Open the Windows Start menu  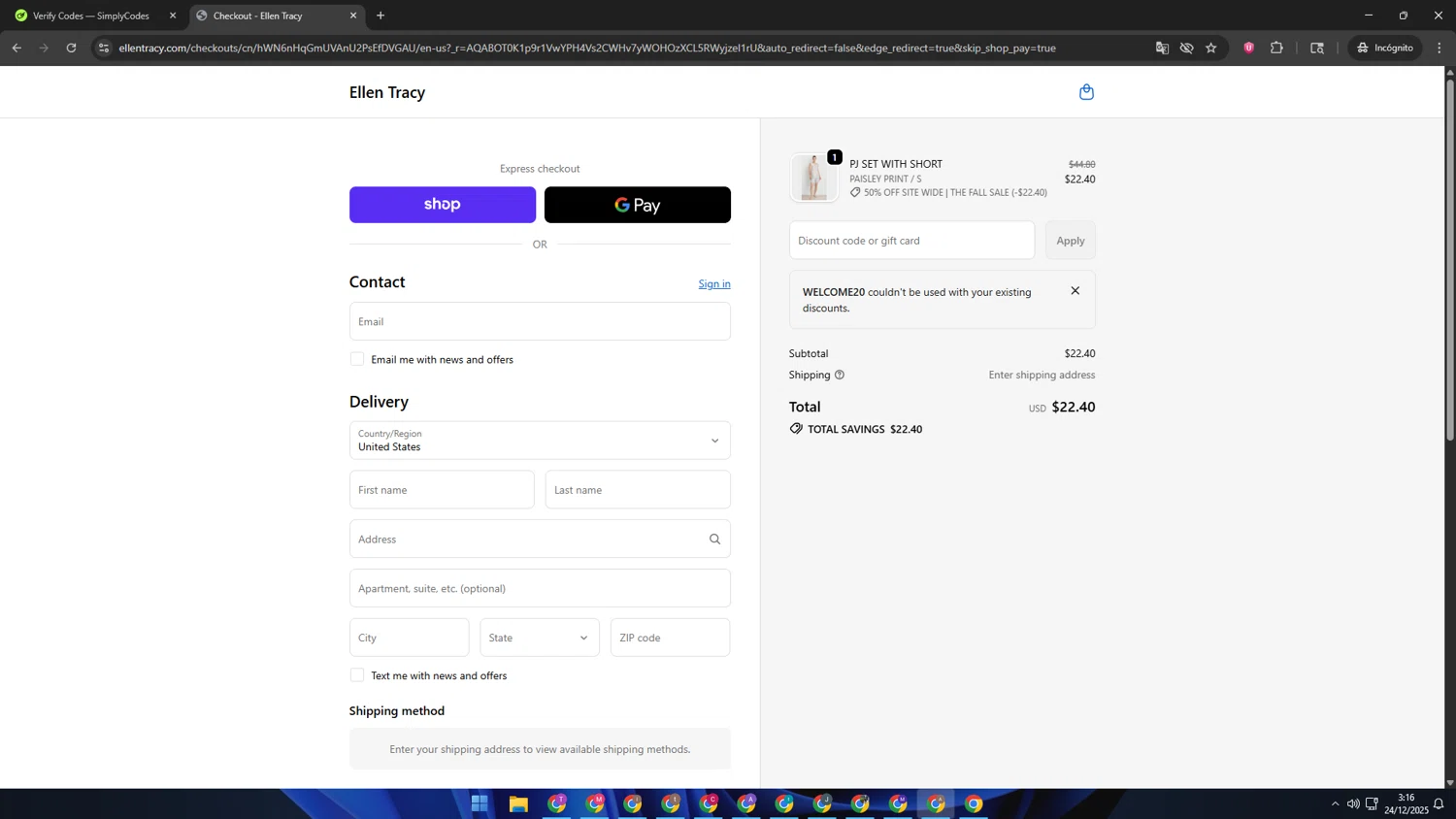480,803
